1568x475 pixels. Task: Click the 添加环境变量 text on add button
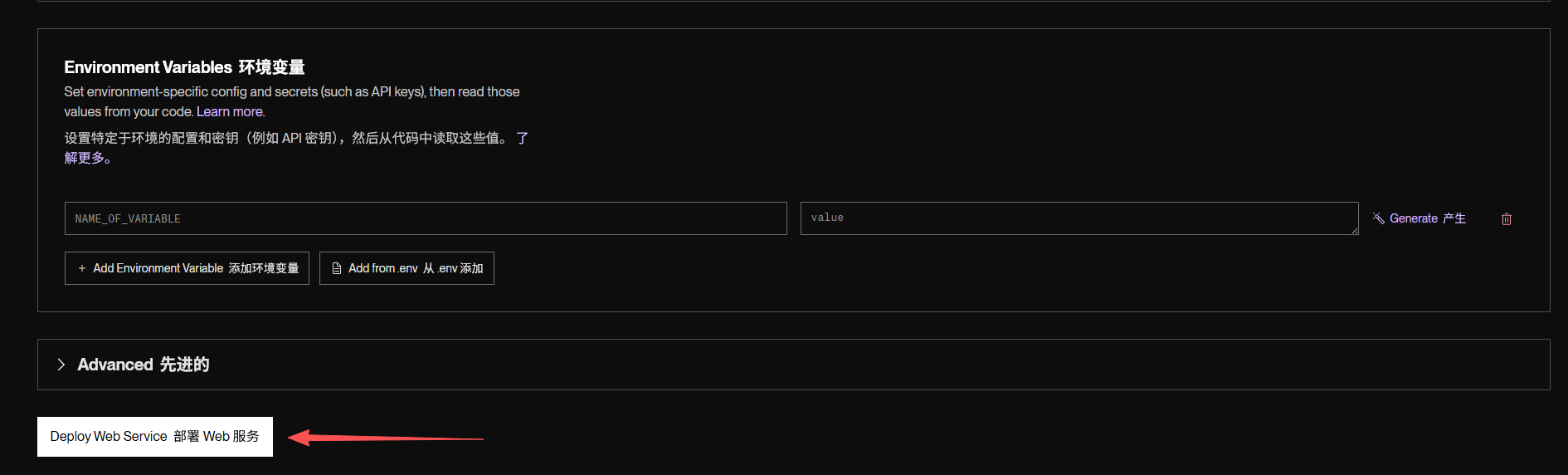click(x=263, y=268)
